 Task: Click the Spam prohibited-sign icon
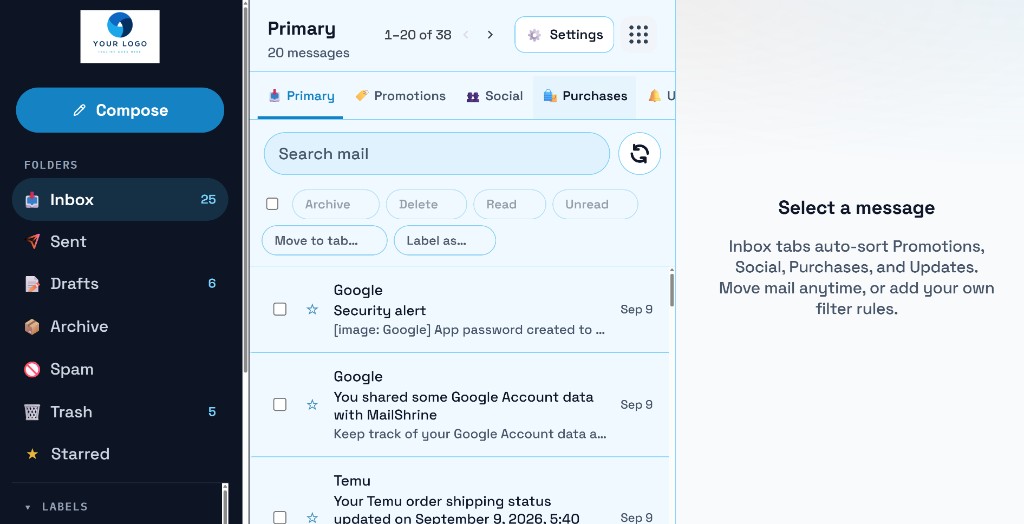tap(32, 369)
